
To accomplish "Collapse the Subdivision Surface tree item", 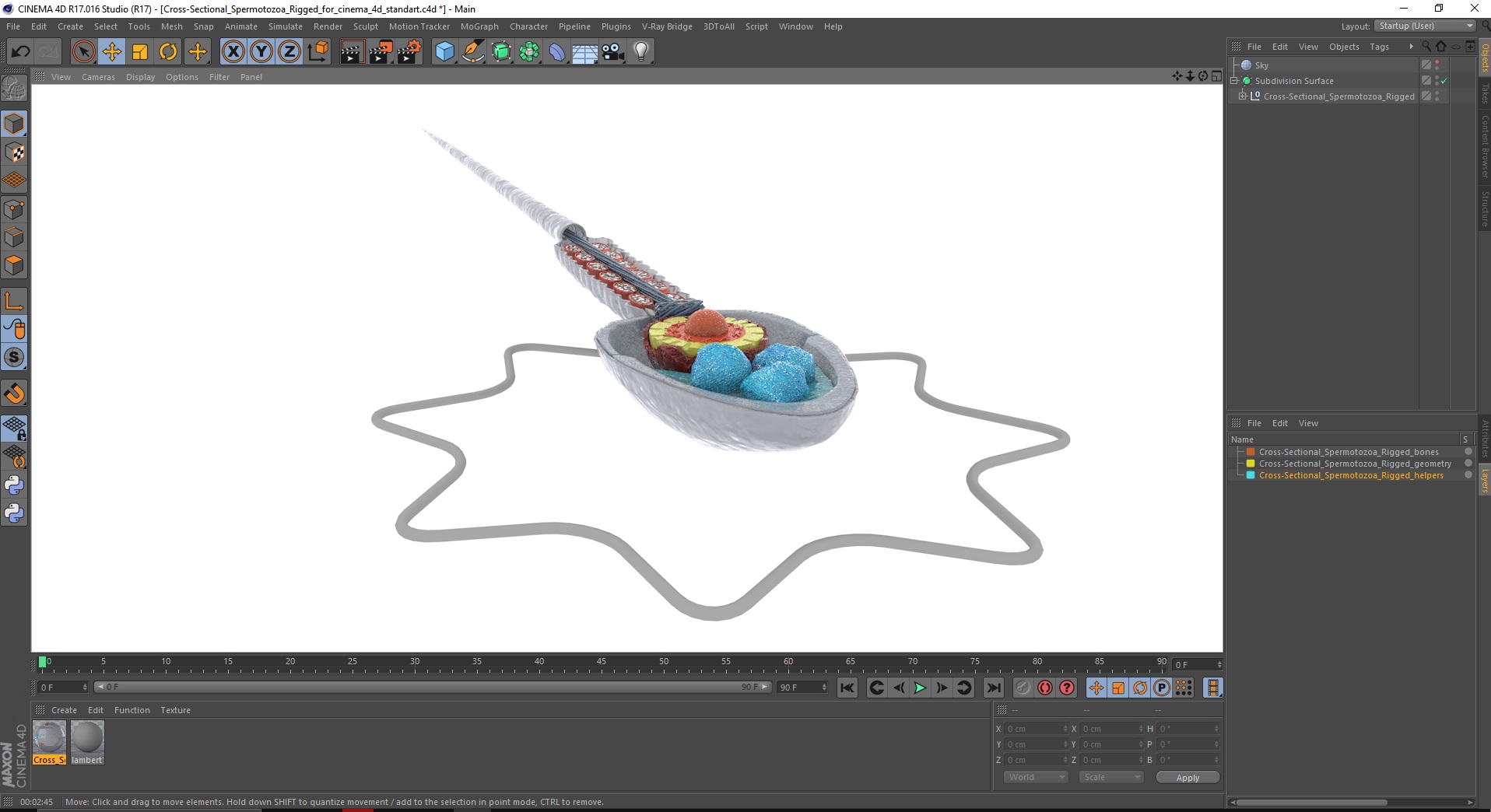I will pos(1235,81).
